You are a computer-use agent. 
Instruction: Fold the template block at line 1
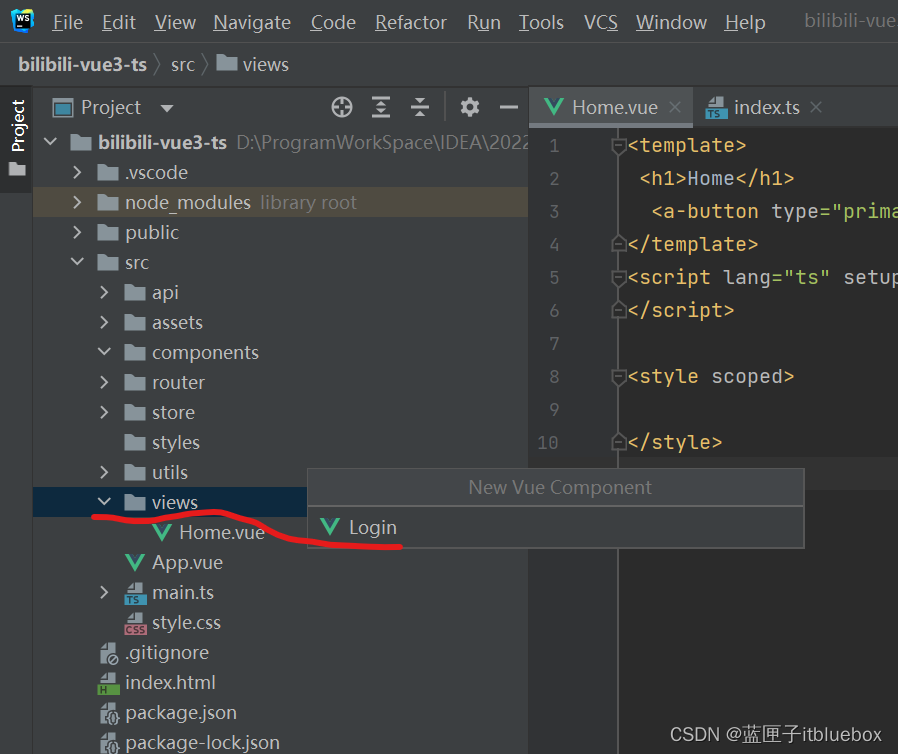pyautogui.click(x=618, y=146)
